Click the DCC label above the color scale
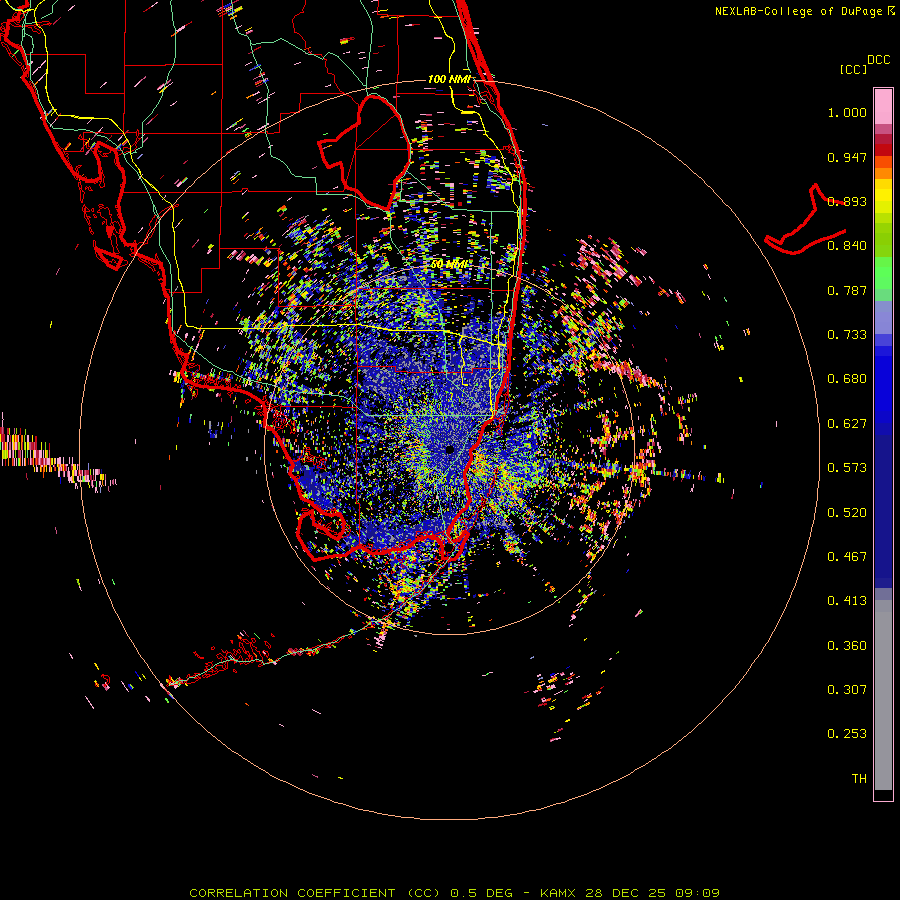 pos(879,60)
